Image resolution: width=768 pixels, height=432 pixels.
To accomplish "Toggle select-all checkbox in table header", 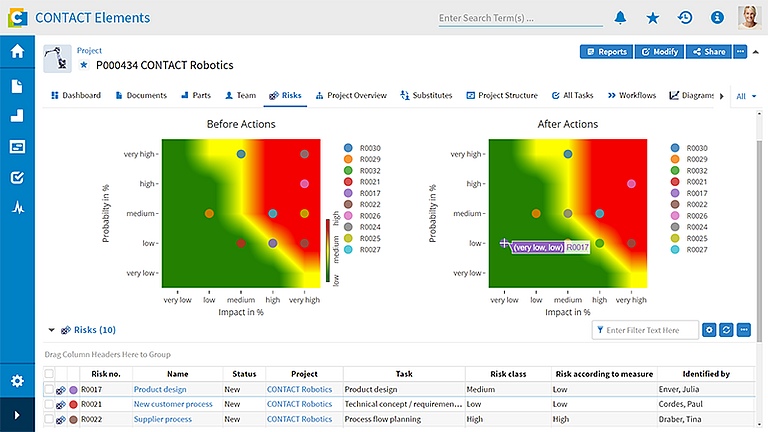I will tap(49, 374).
